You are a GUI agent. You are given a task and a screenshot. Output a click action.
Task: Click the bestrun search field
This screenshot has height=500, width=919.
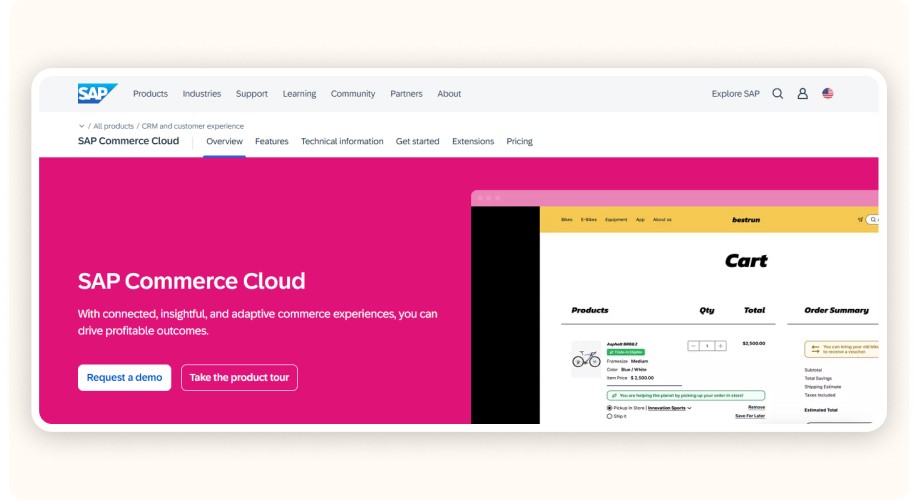pos(872,220)
